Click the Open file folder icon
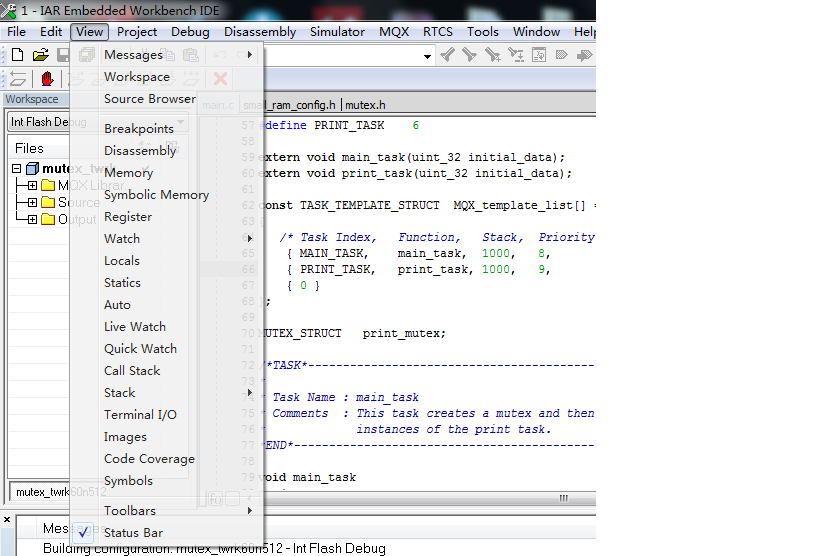819x556 pixels. [40, 55]
